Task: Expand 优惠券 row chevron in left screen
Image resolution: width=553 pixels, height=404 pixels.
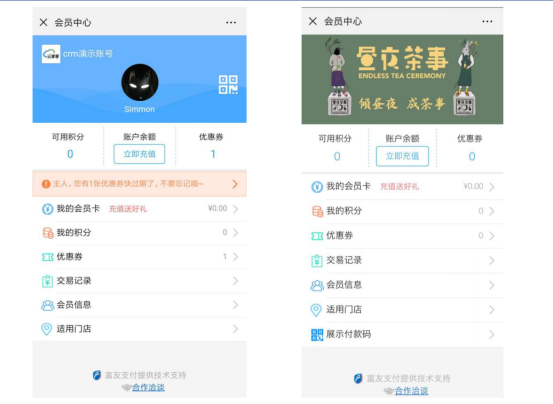Action: pyautogui.click(x=236, y=257)
